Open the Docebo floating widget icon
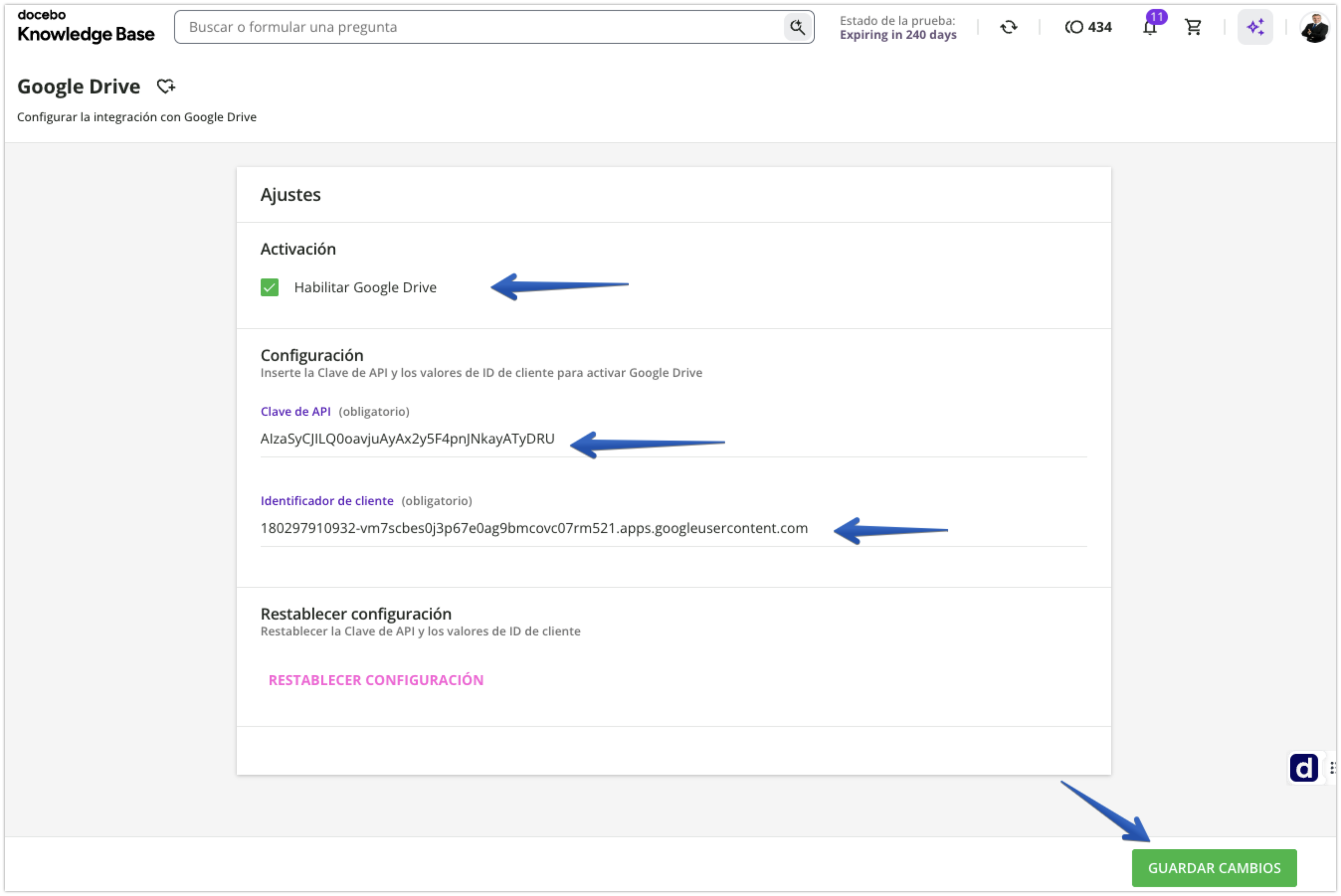 coord(1303,767)
